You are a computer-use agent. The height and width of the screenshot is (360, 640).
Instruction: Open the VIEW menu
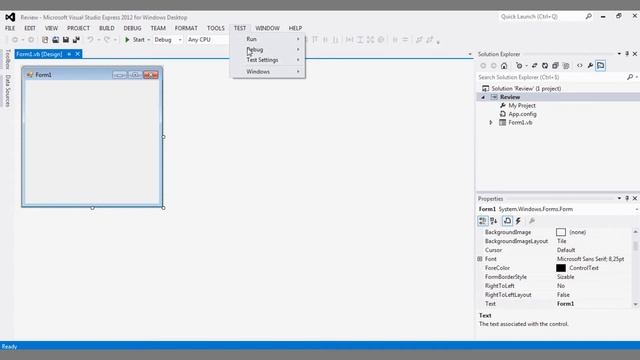click(x=51, y=28)
